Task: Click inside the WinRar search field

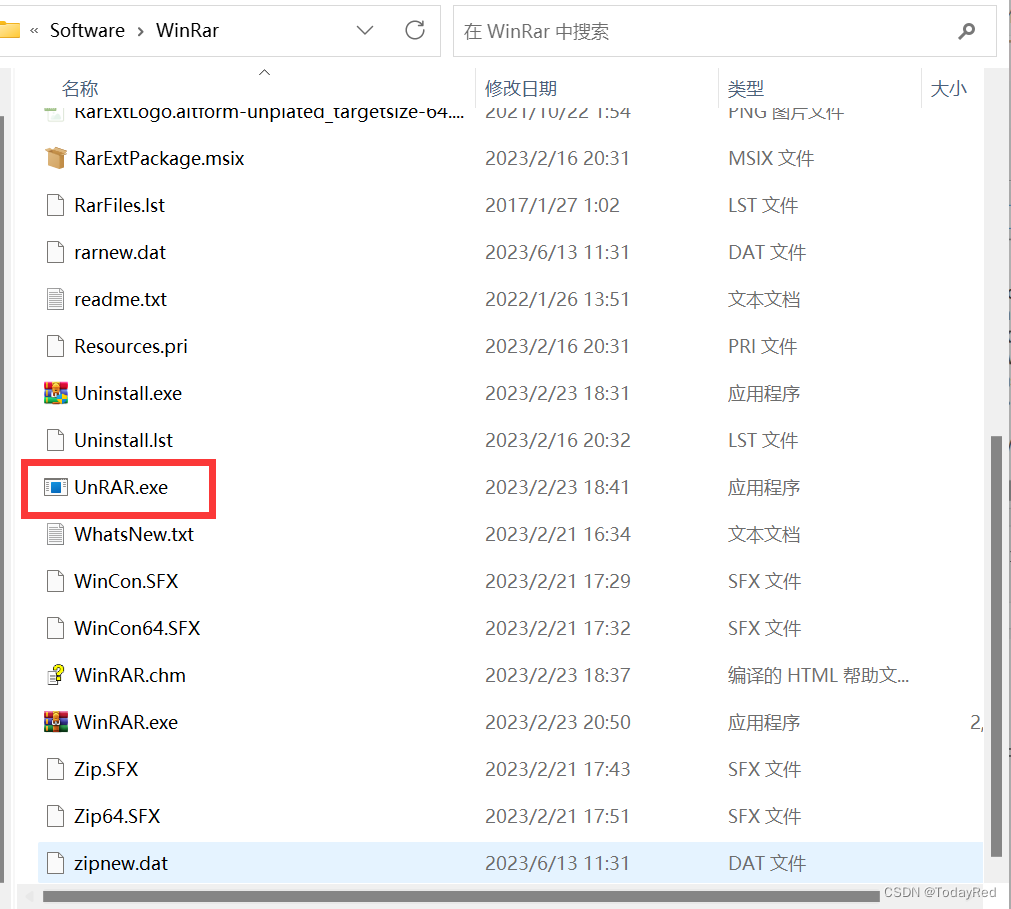Action: coord(700,31)
